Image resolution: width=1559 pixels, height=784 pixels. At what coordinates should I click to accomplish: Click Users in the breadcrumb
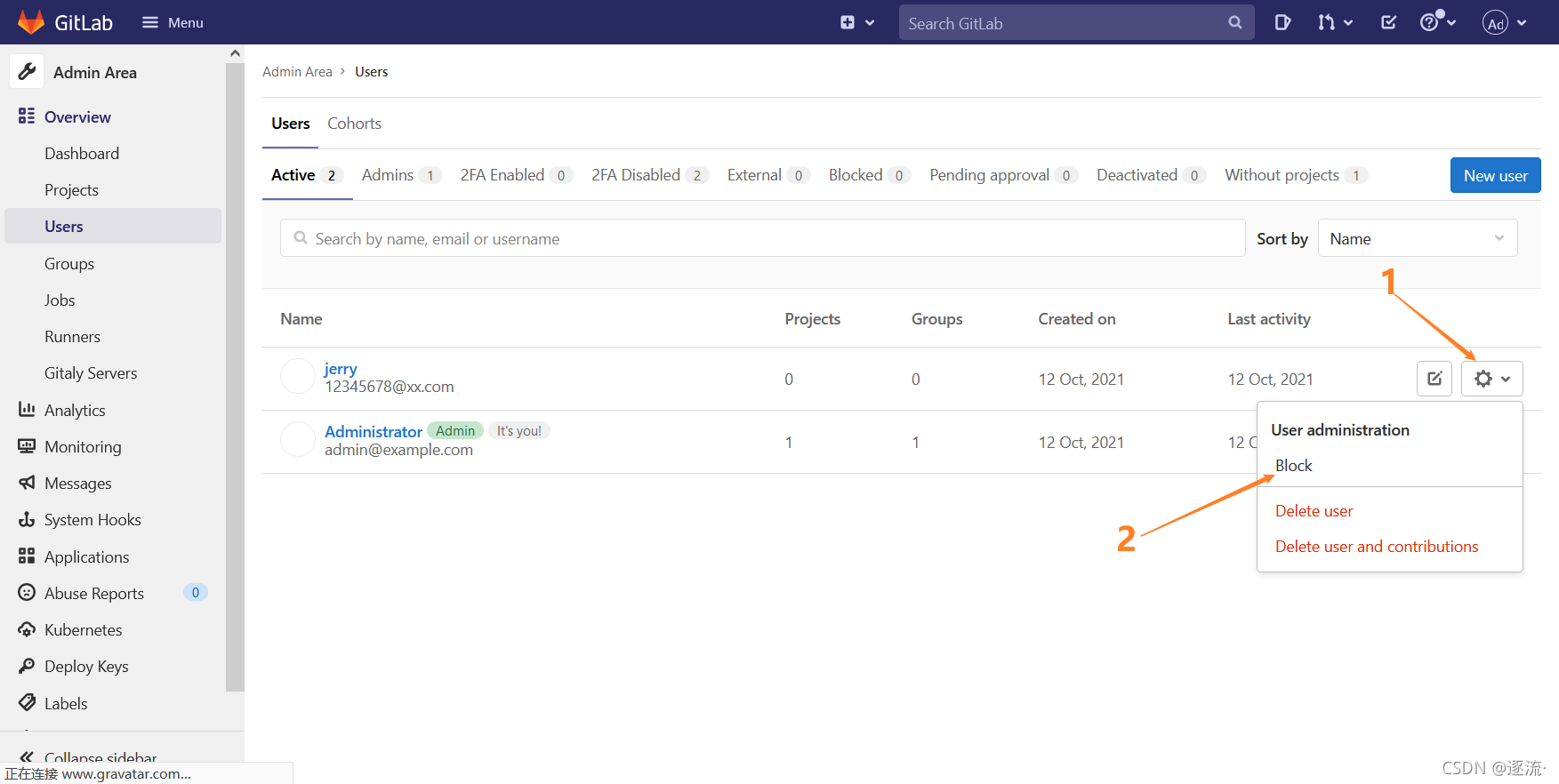pyautogui.click(x=371, y=72)
